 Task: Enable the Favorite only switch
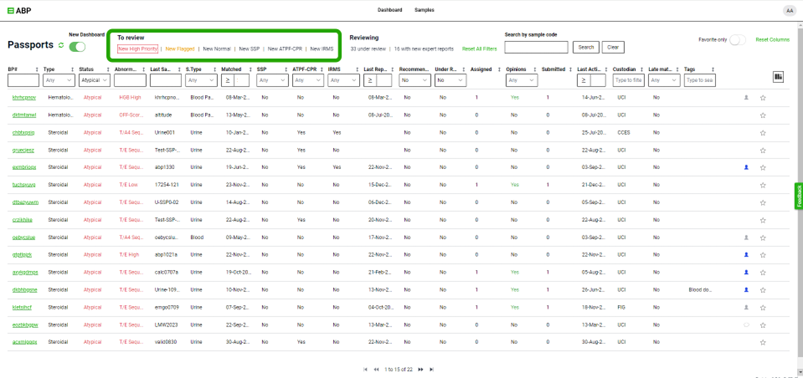[737, 40]
